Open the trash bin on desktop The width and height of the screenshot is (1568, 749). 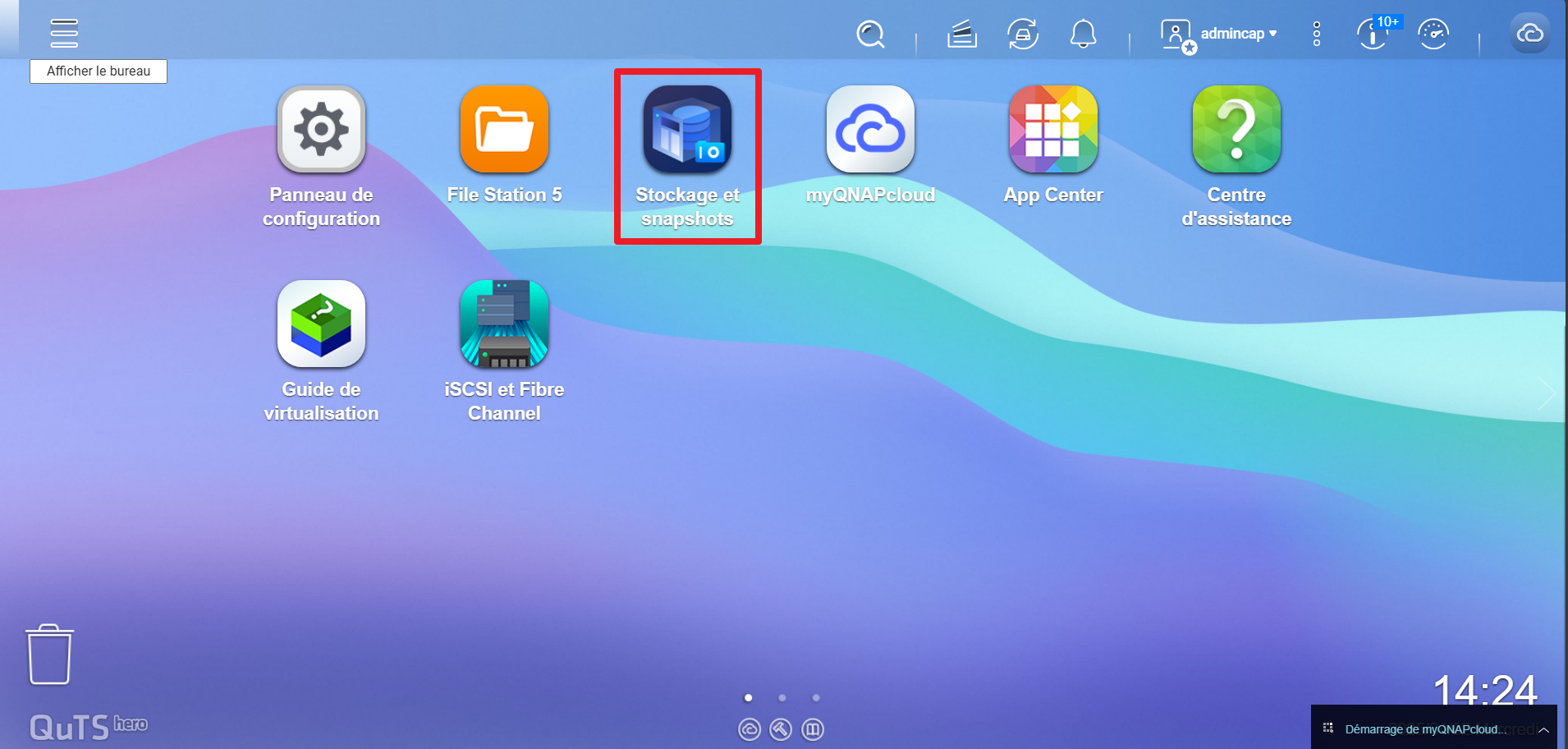[50, 655]
